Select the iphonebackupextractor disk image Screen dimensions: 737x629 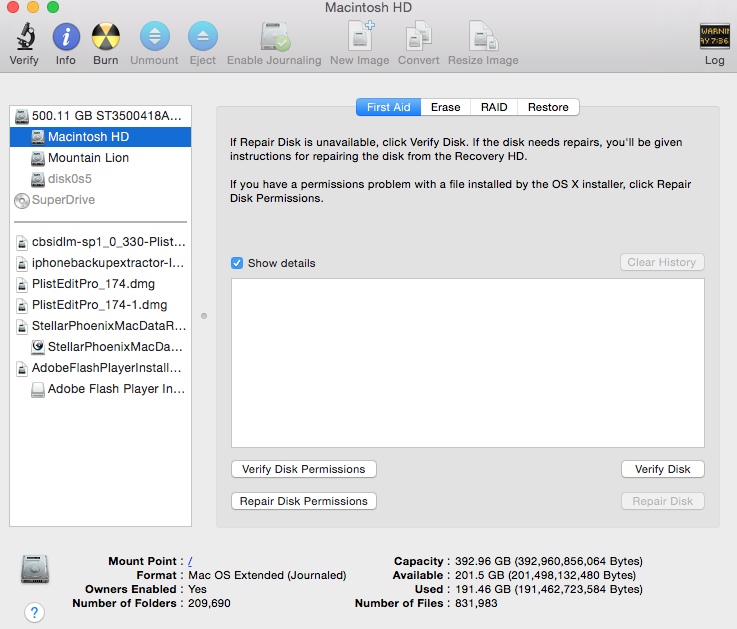[x=101, y=263]
